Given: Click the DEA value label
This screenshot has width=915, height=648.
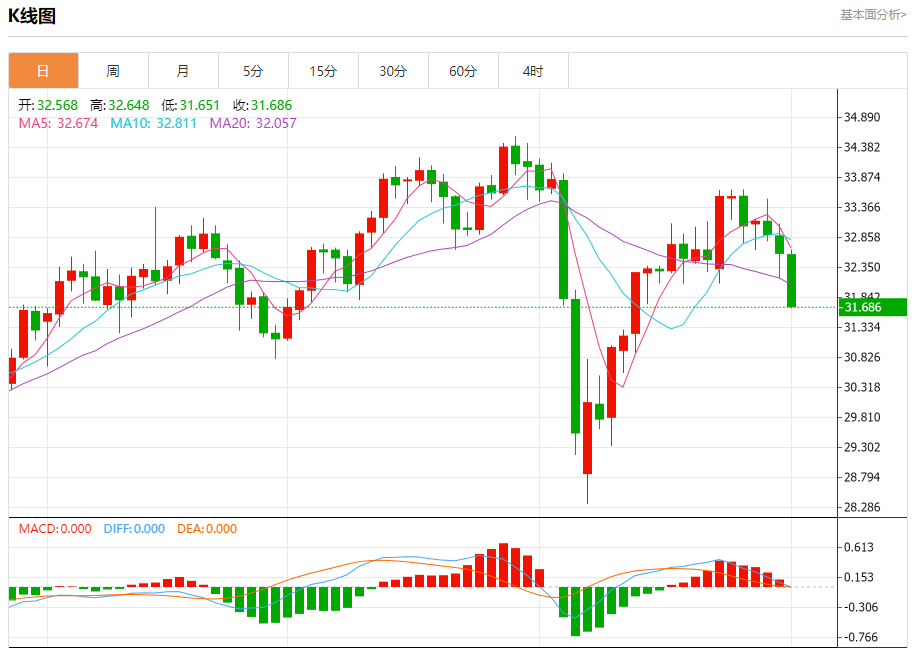Looking at the screenshot, I should [207, 529].
